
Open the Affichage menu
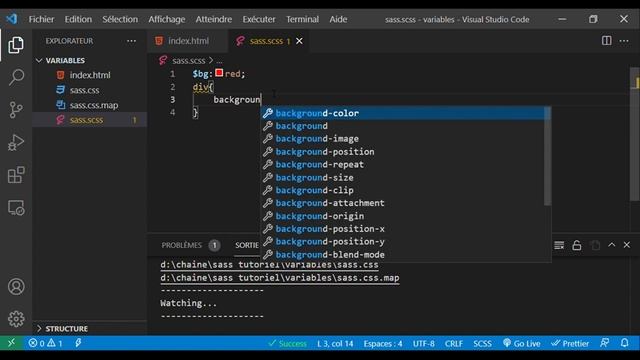tap(167, 19)
